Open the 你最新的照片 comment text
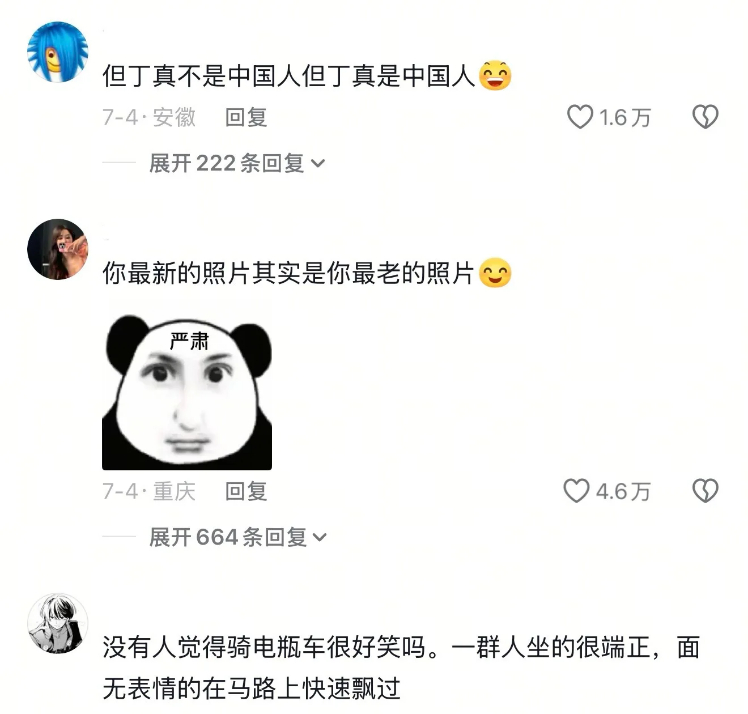This screenshot has height=714, width=748. (x=289, y=273)
